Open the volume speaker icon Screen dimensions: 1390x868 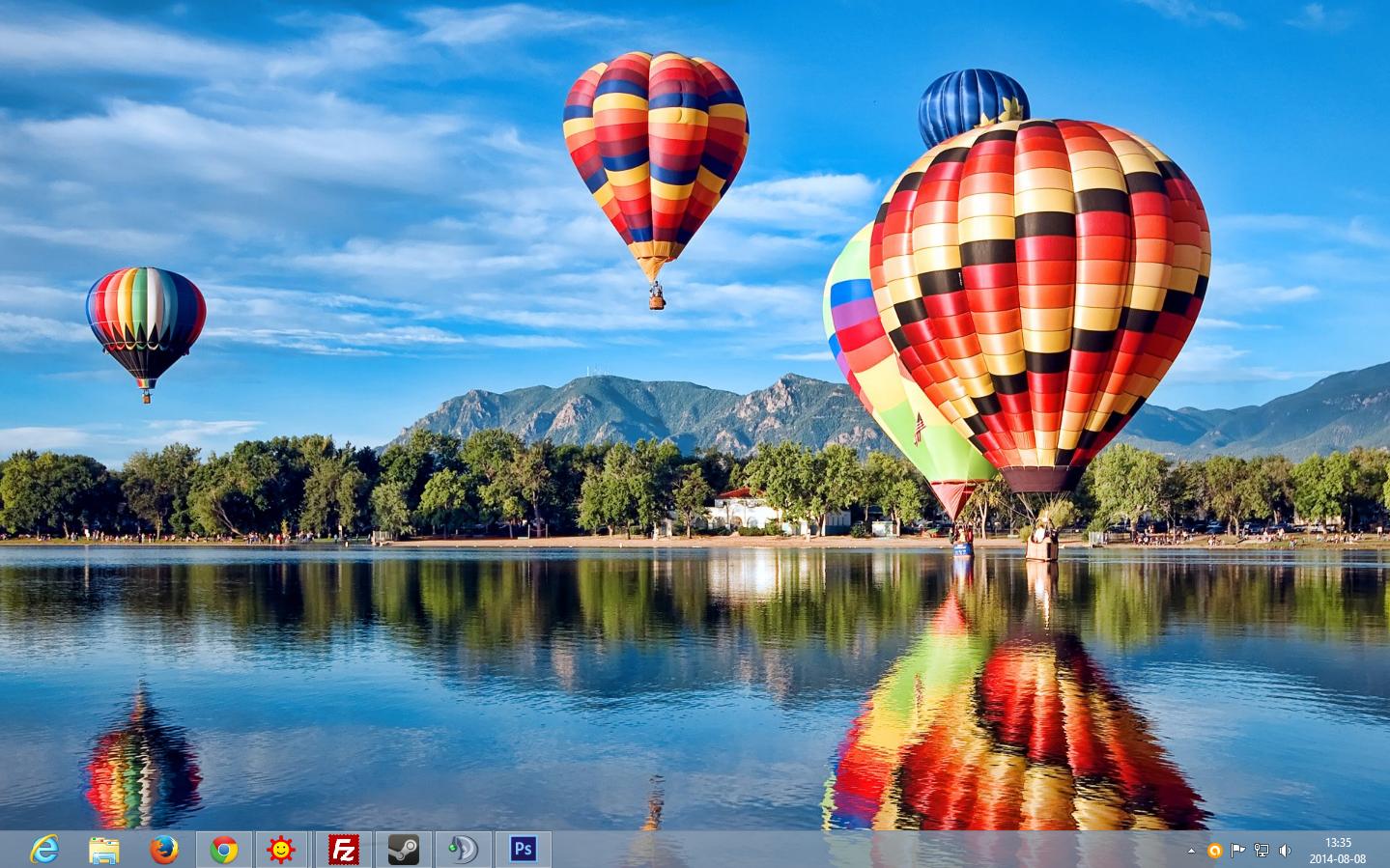click(1285, 851)
